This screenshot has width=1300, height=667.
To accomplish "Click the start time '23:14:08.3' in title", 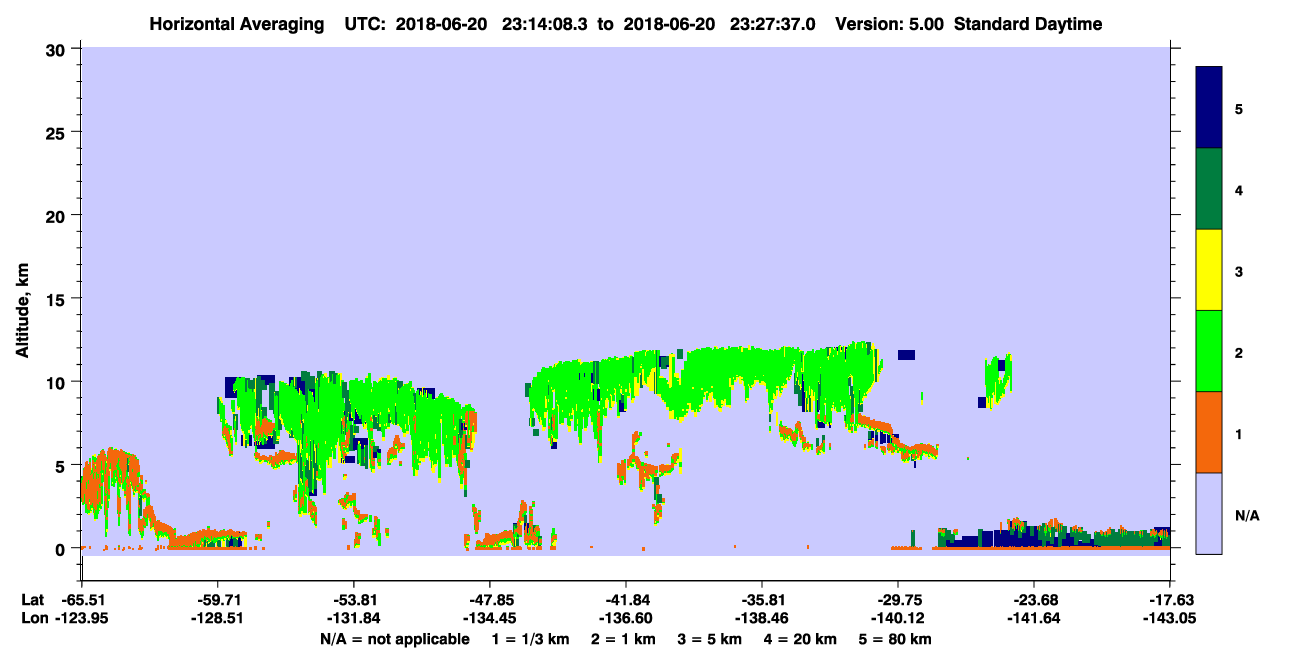I will (544, 24).
